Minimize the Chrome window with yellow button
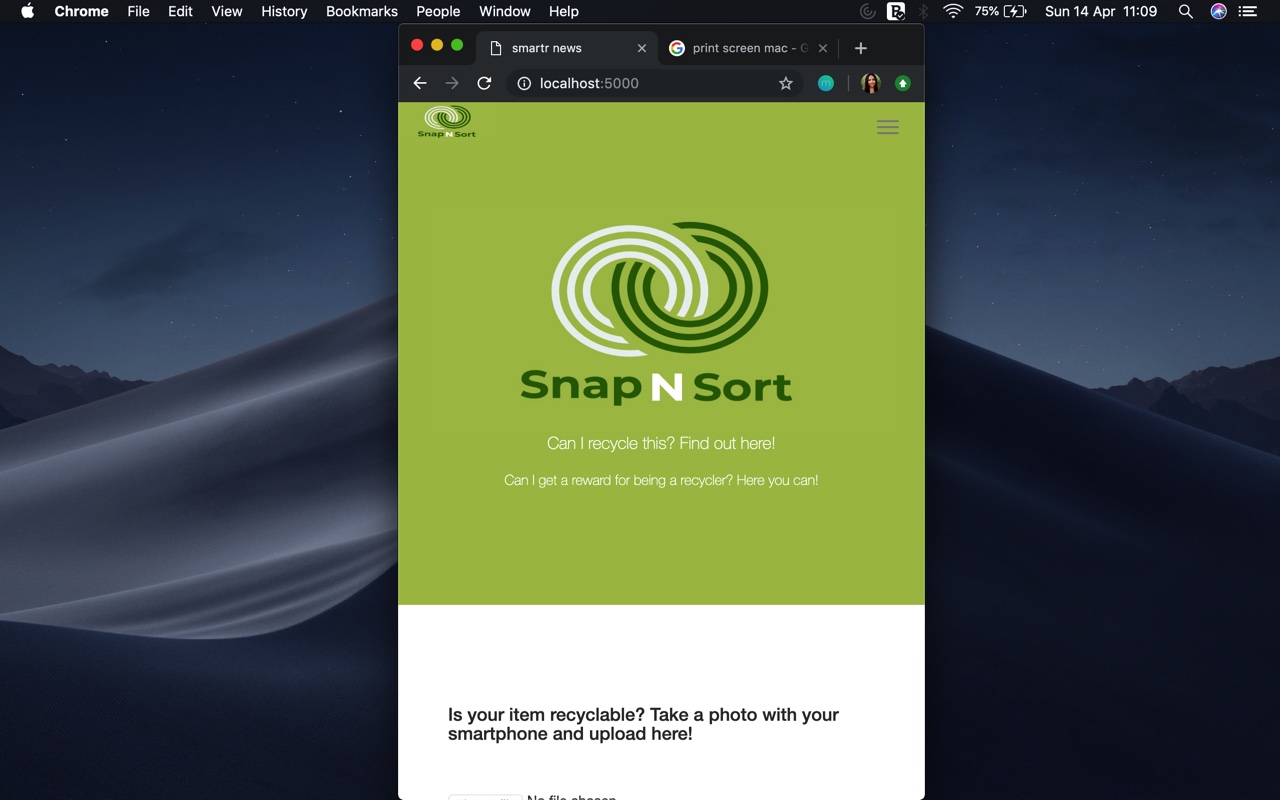This screenshot has height=800, width=1280. coord(437,45)
